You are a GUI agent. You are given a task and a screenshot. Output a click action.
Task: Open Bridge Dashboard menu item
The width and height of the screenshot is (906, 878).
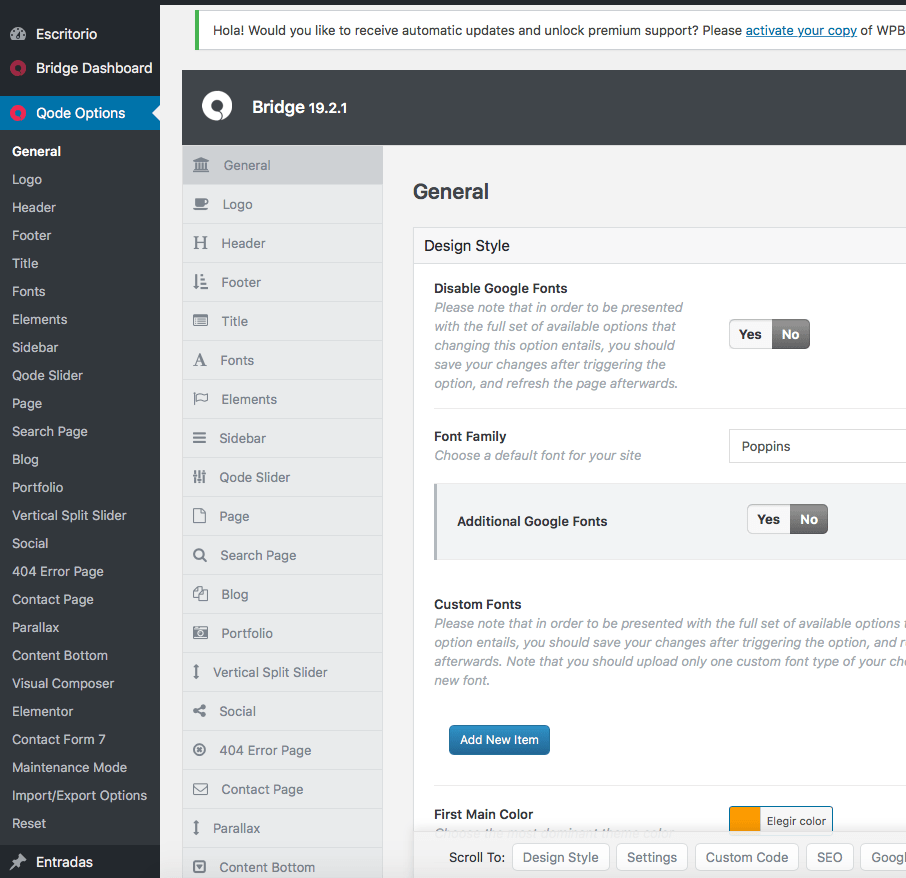94,68
